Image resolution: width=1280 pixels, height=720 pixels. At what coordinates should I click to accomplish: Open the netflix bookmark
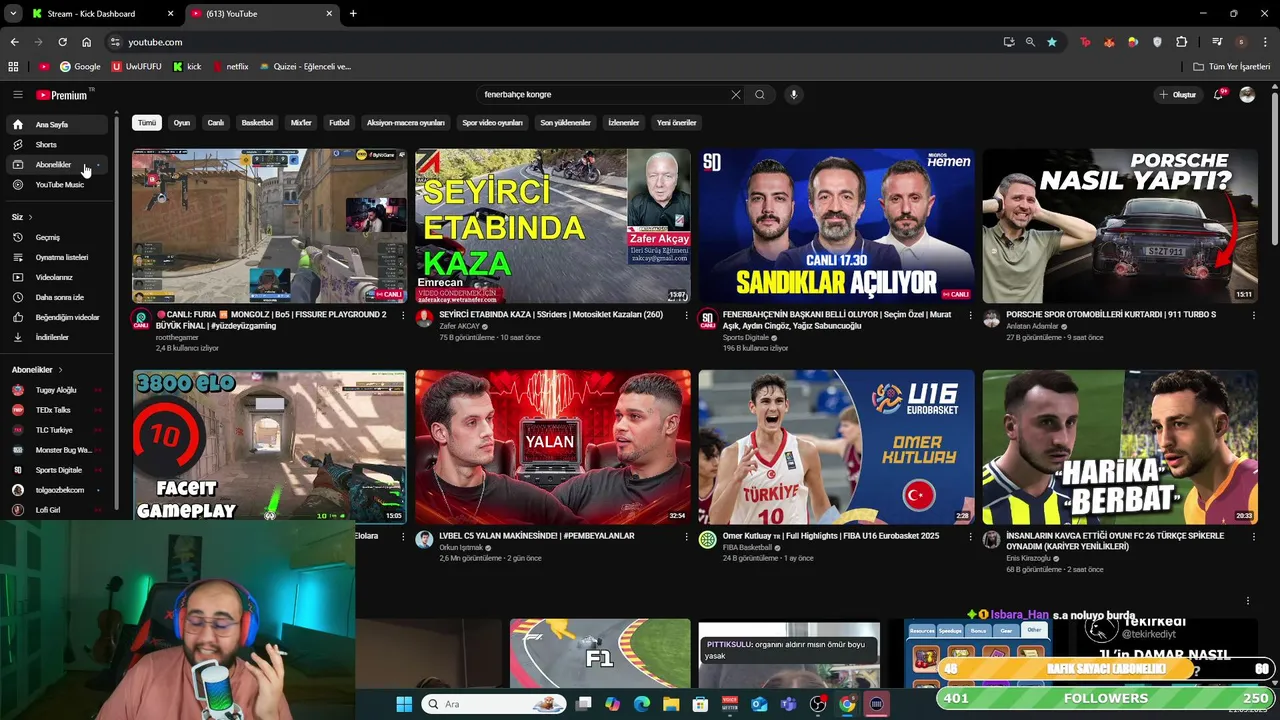pyautogui.click(x=230, y=67)
